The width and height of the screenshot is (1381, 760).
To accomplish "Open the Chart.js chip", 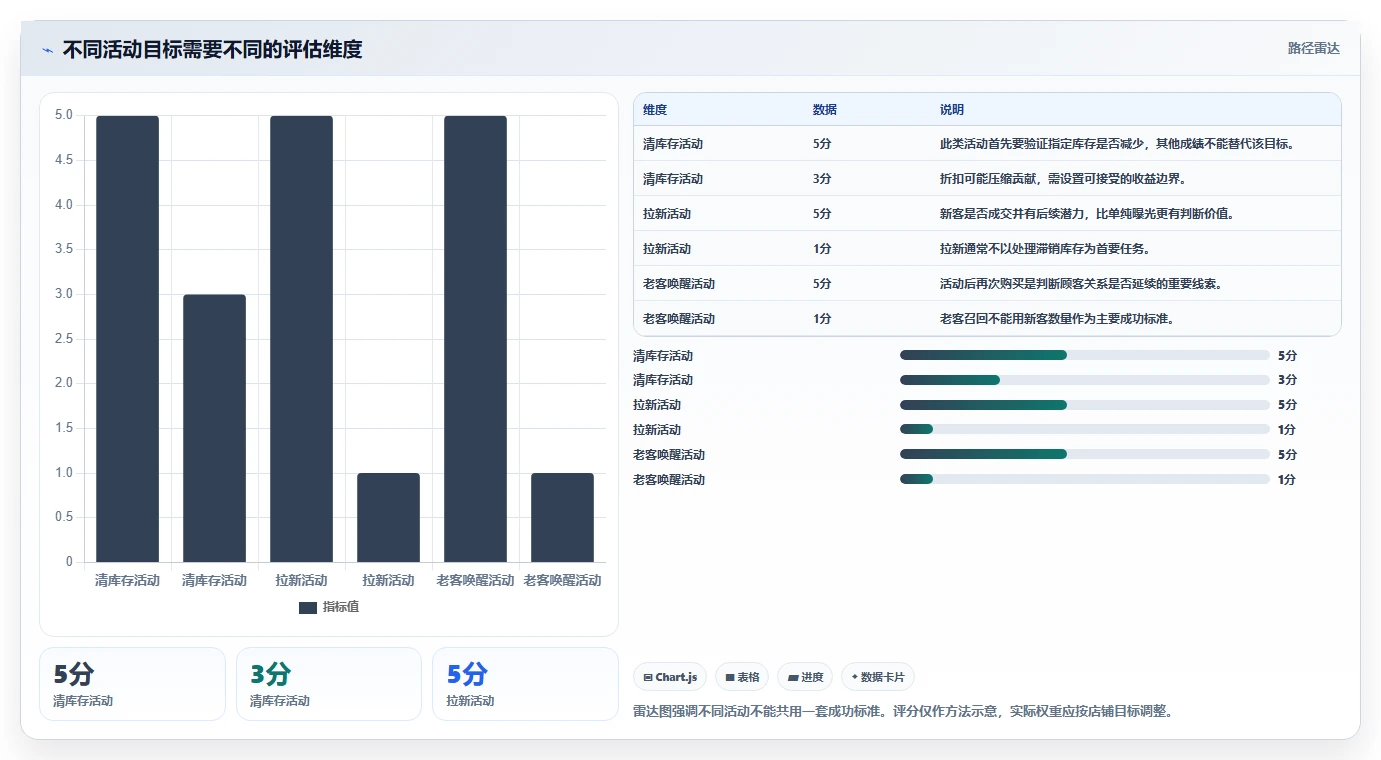I will (670, 677).
